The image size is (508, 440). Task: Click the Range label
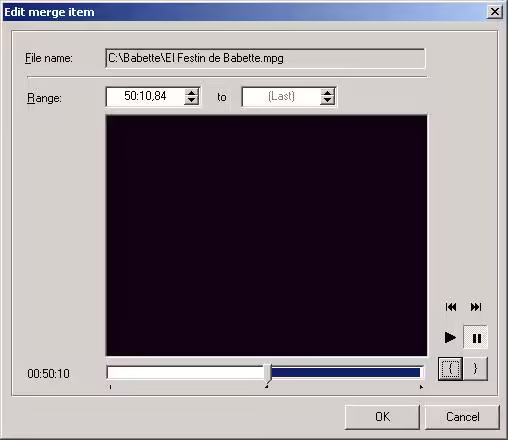[x=44, y=98]
